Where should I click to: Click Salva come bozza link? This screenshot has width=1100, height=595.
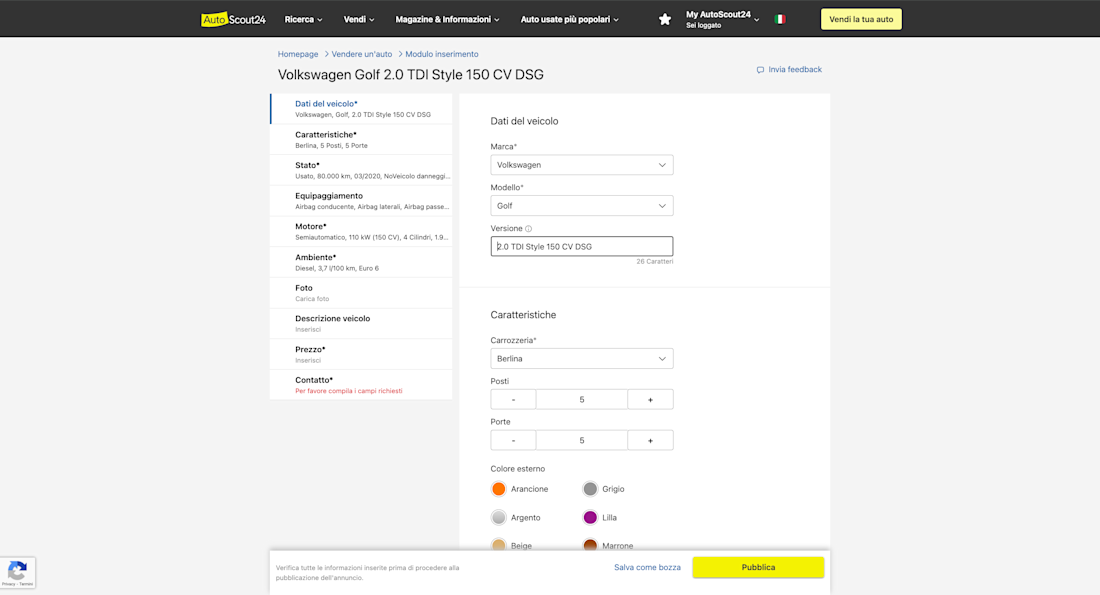tap(647, 567)
